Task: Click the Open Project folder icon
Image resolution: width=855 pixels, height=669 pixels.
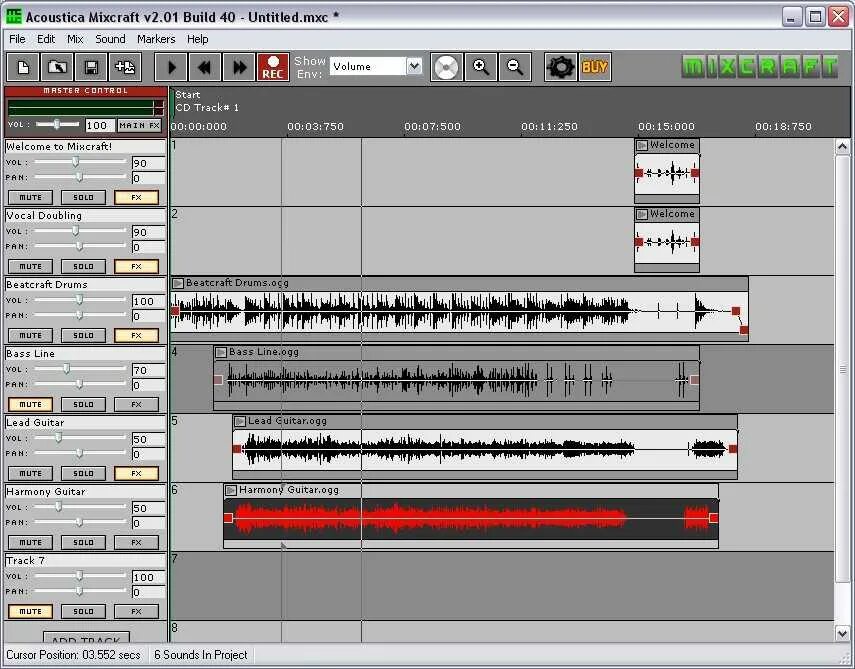Action: [x=57, y=67]
